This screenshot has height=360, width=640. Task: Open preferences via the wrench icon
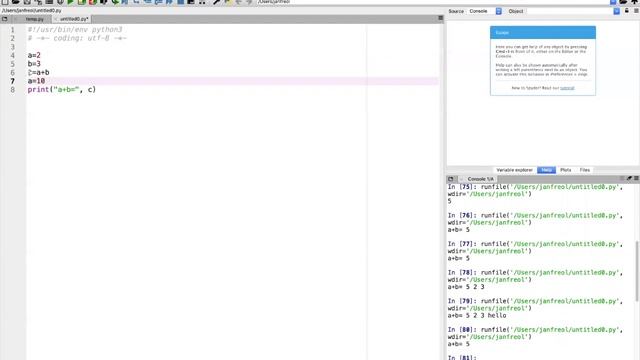(217, 2)
